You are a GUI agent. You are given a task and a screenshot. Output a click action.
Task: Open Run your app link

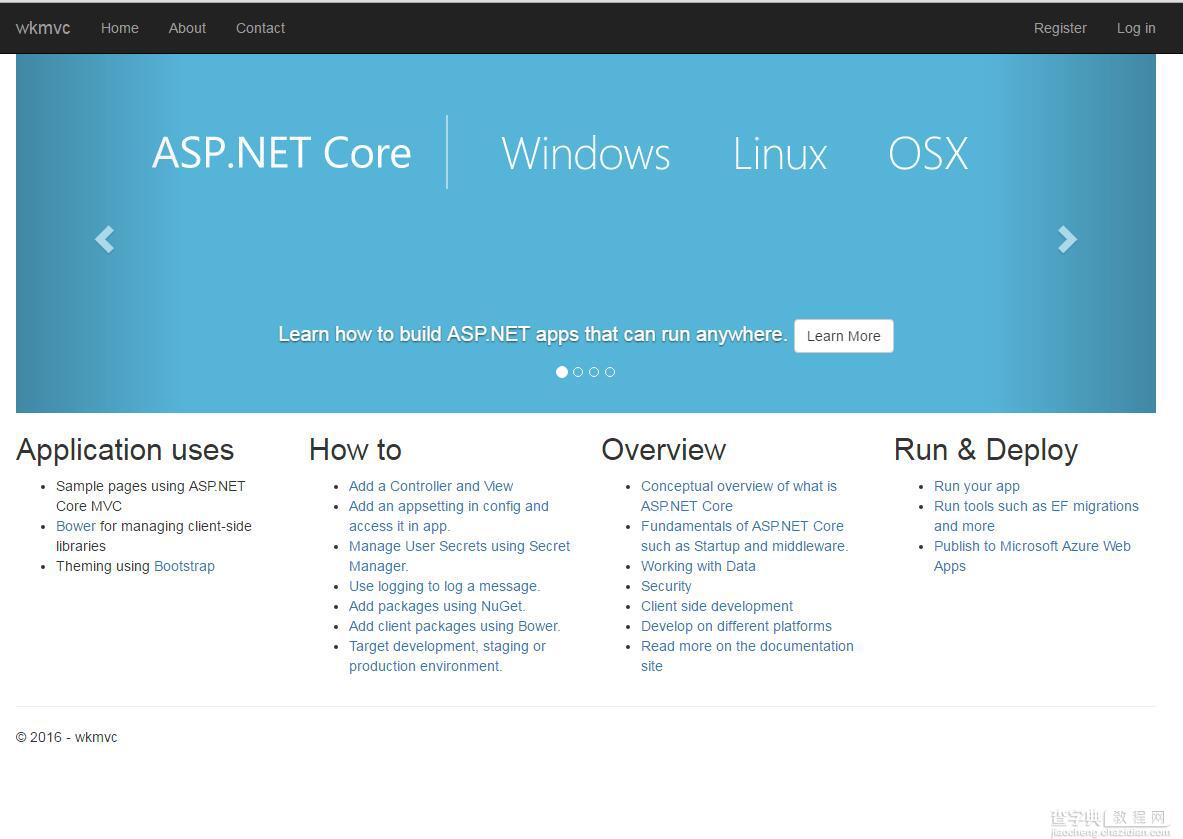pos(976,486)
